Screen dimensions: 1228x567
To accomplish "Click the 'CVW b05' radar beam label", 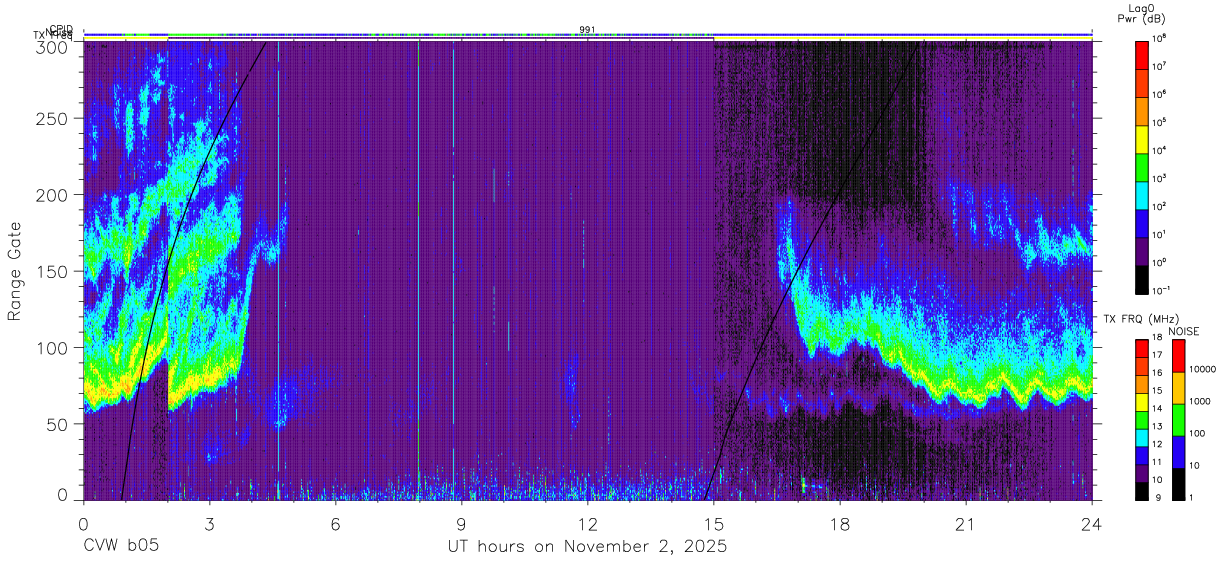I will pyautogui.click(x=121, y=547).
